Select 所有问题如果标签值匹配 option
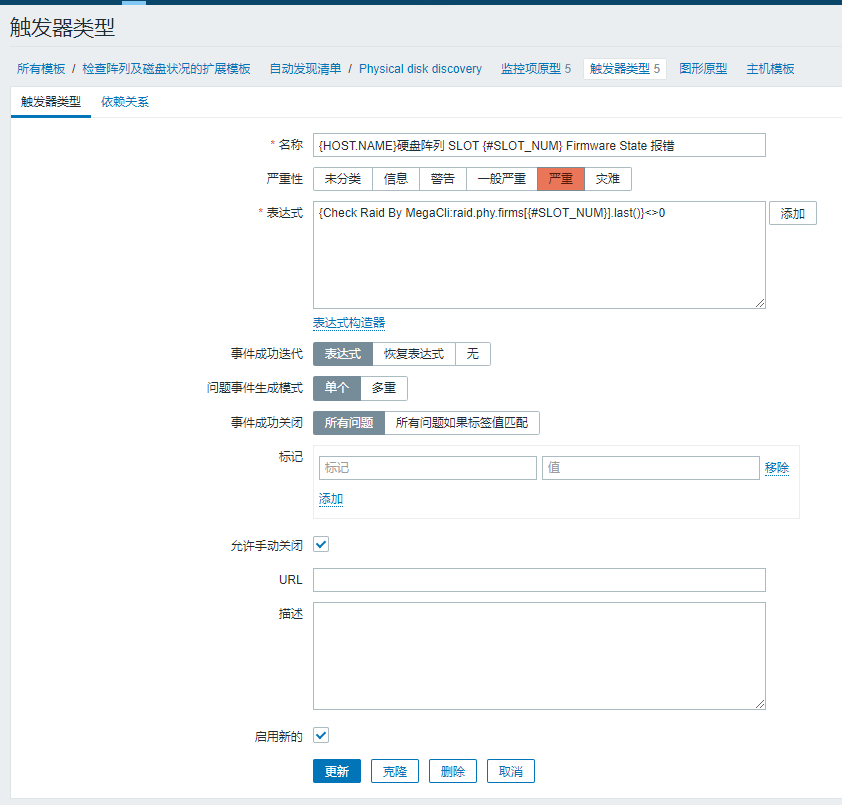Screen dimensions: 842x805 [x=462, y=423]
